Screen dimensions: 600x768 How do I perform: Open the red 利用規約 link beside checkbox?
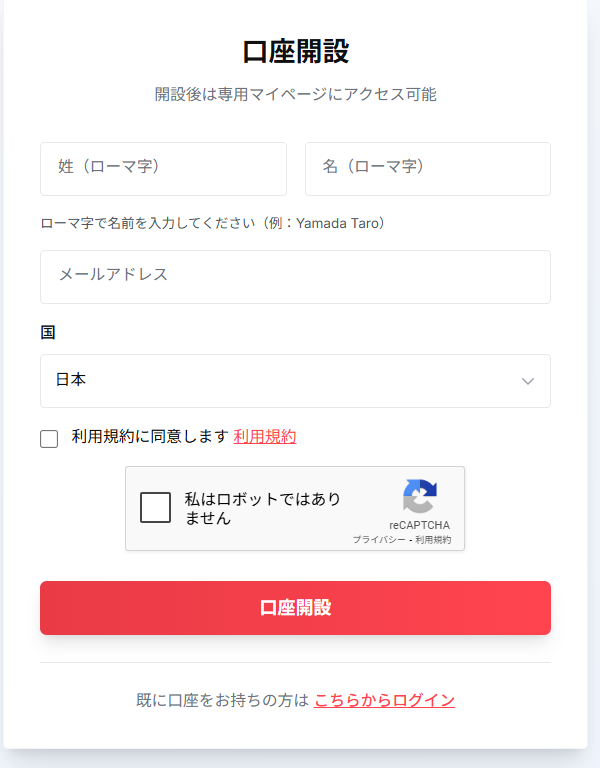click(x=264, y=437)
